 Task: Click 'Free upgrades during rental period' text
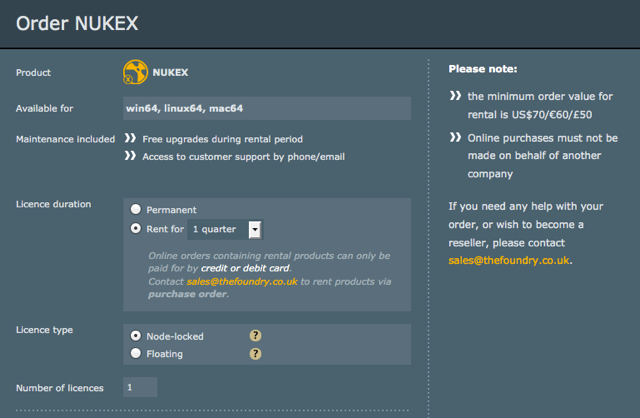click(222, 139)
